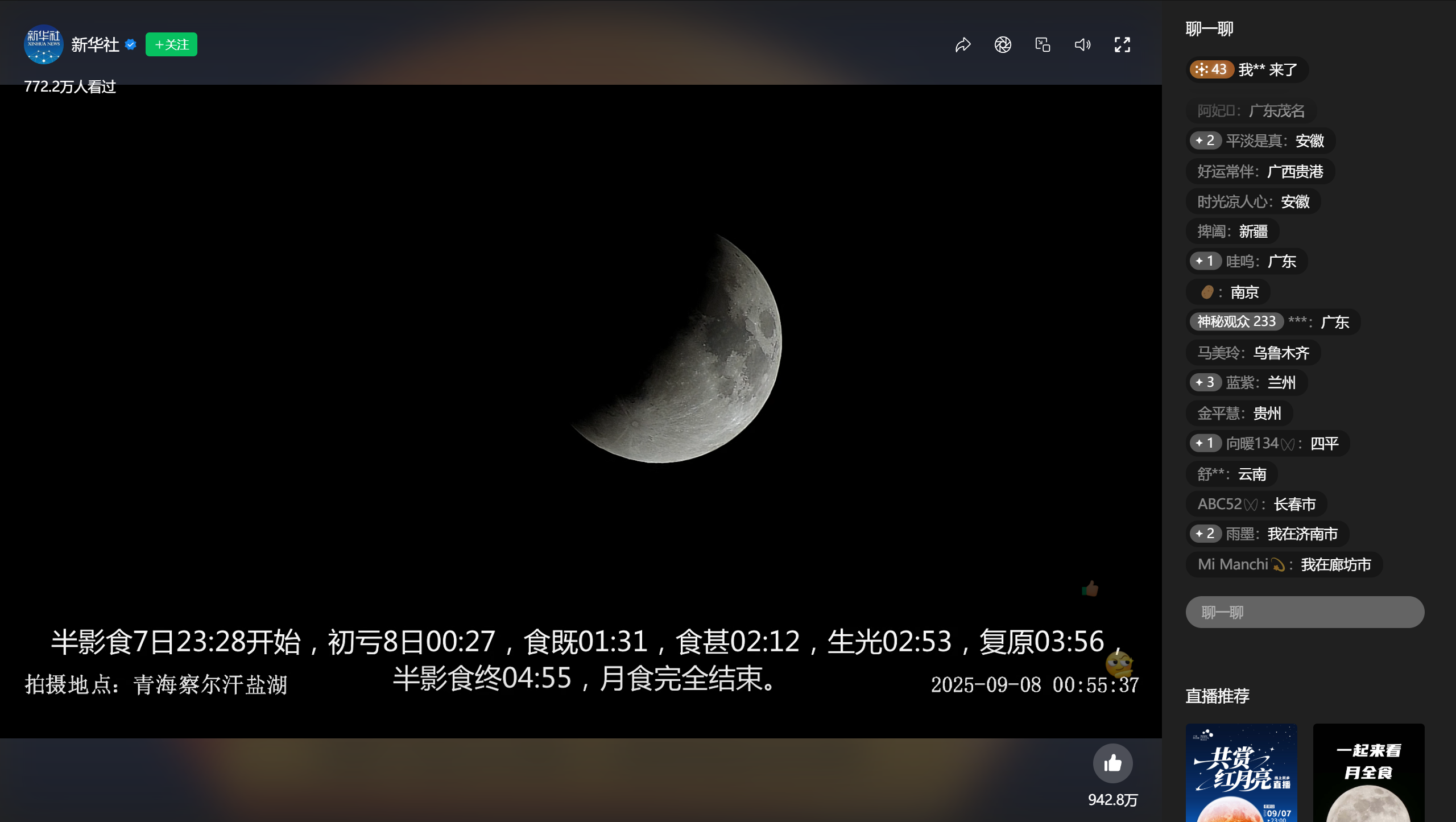Click the 聊一聊 chat panel header
This screenshot has width=1456, height=822.
[1209, 28]
